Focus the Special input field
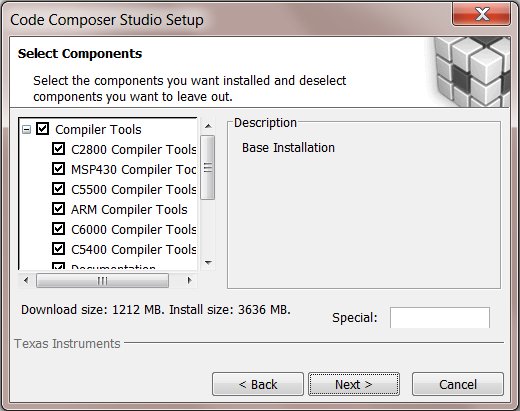This screenshot has width=520, height=411. coord(440,318)
